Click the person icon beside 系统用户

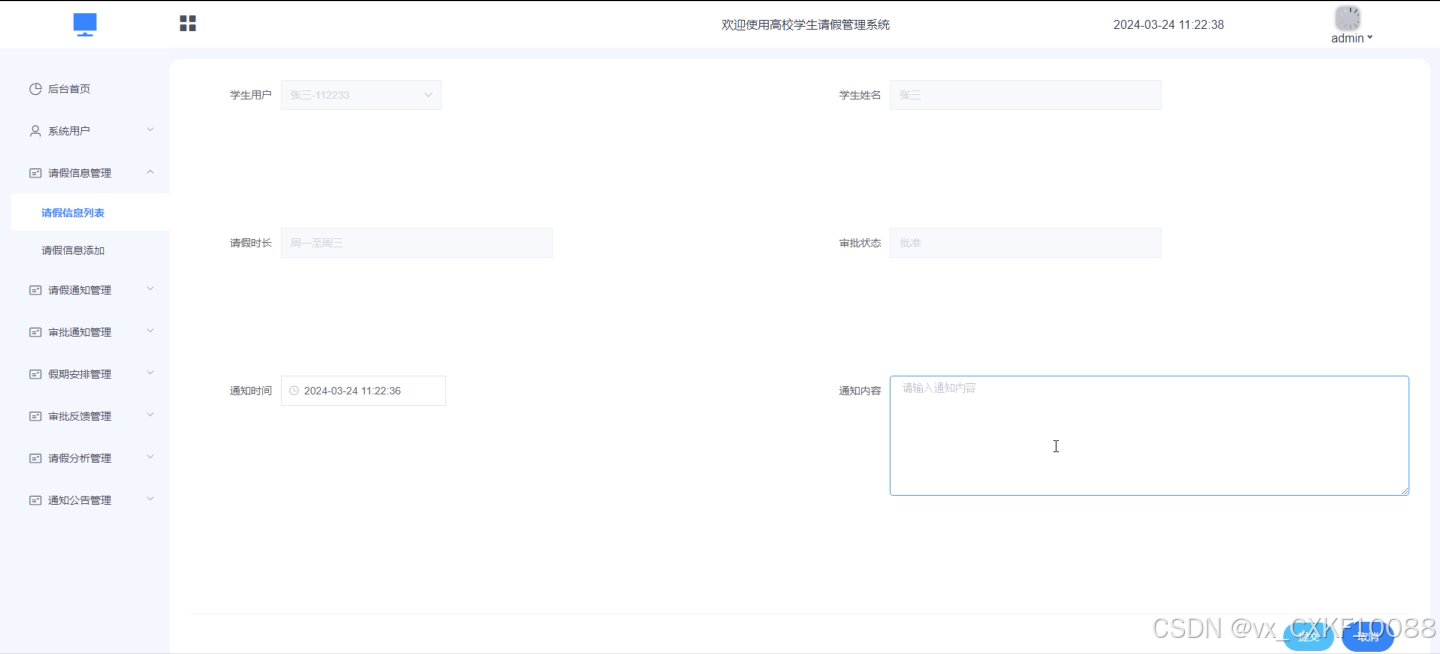pos(36,131)
